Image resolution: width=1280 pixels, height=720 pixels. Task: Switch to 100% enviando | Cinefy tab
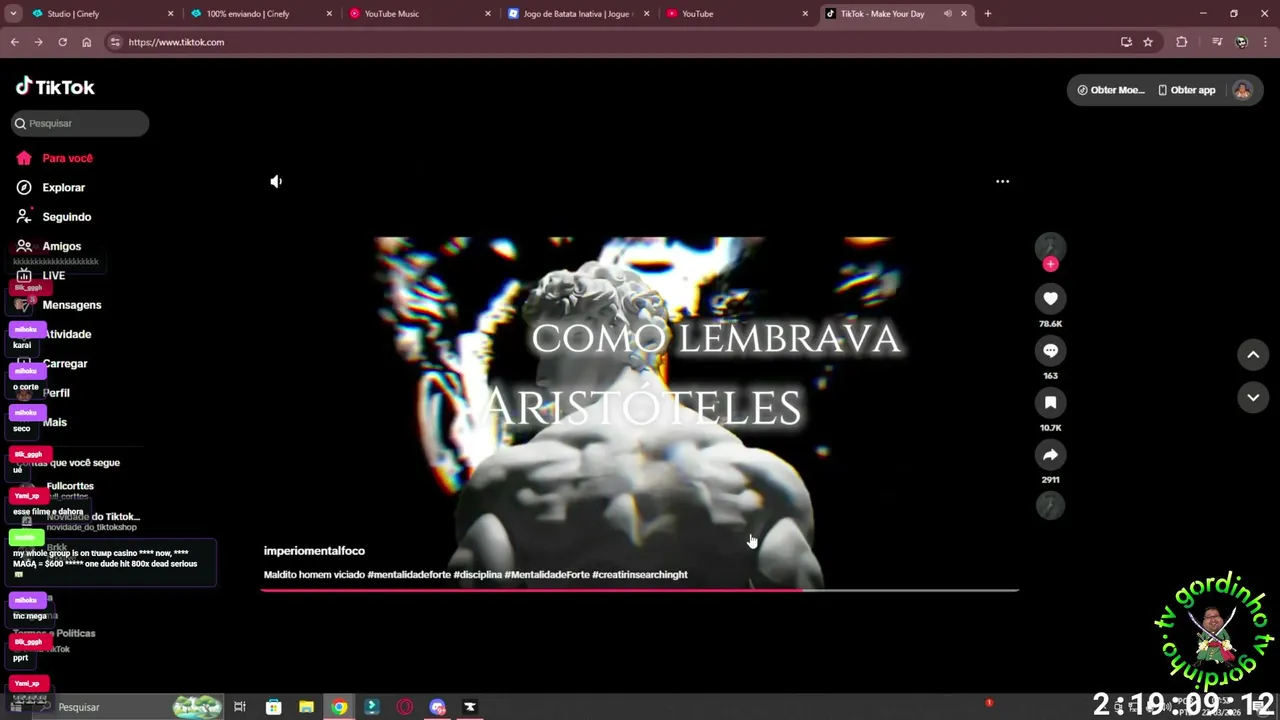point(261,14)
